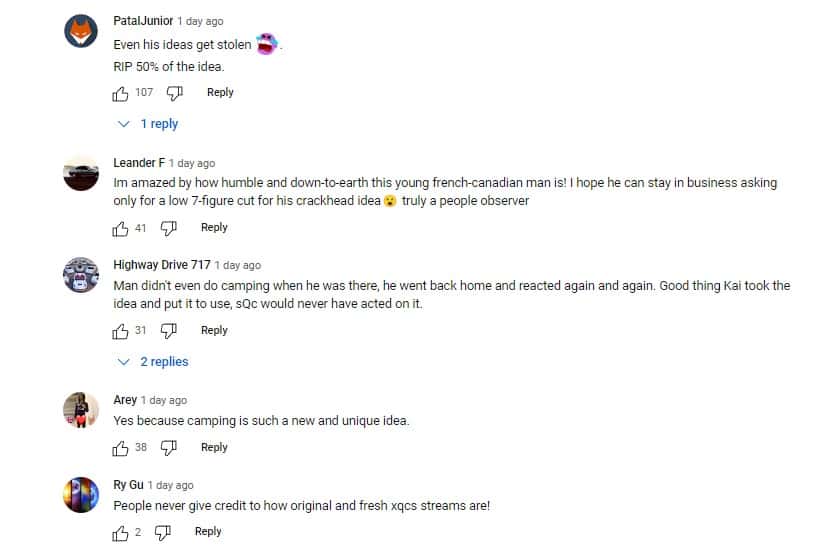Reply to Leander F's comment

(x=214, y=228)
